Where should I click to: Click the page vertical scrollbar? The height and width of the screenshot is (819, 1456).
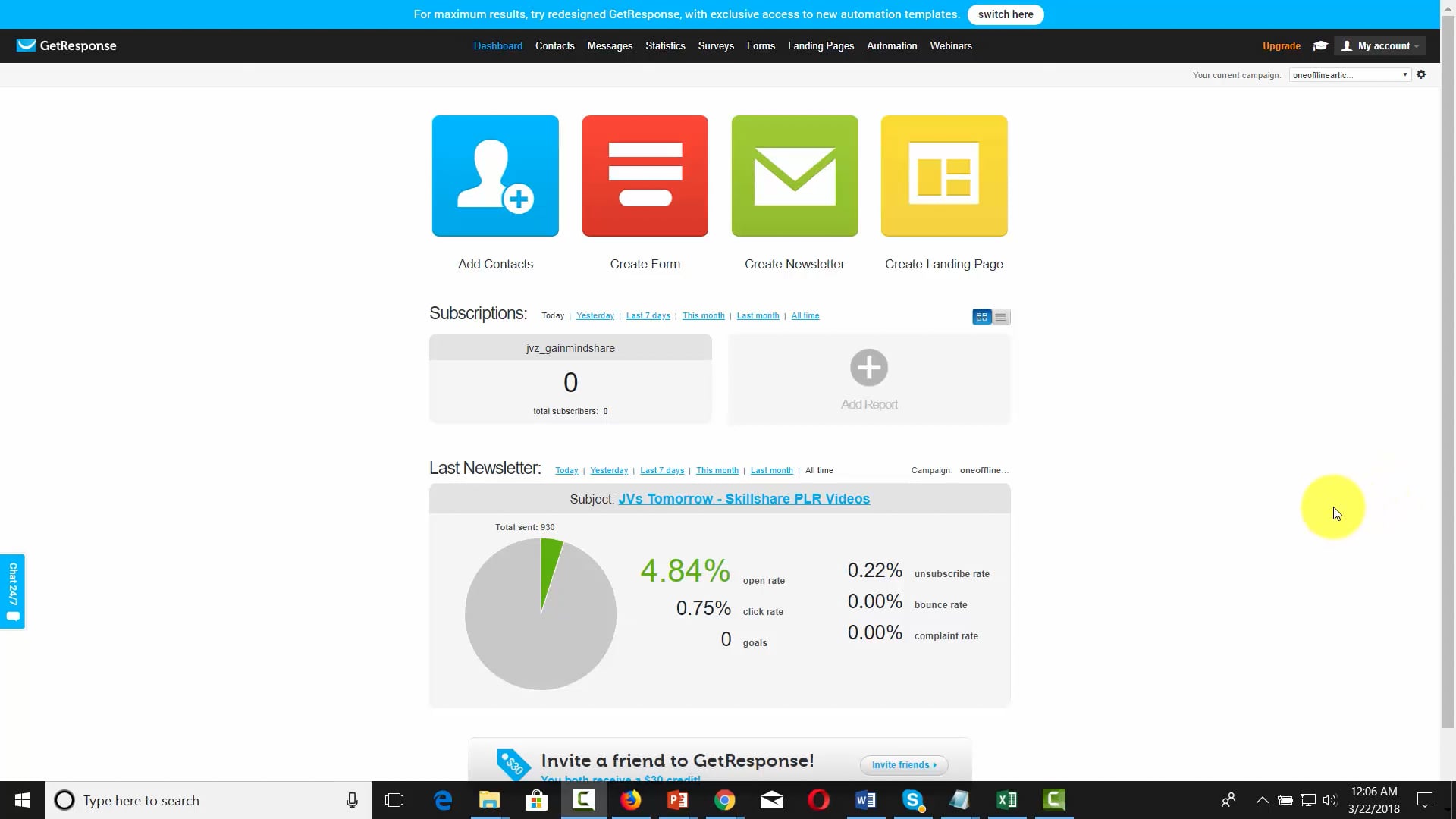[x=1448, y=372]
